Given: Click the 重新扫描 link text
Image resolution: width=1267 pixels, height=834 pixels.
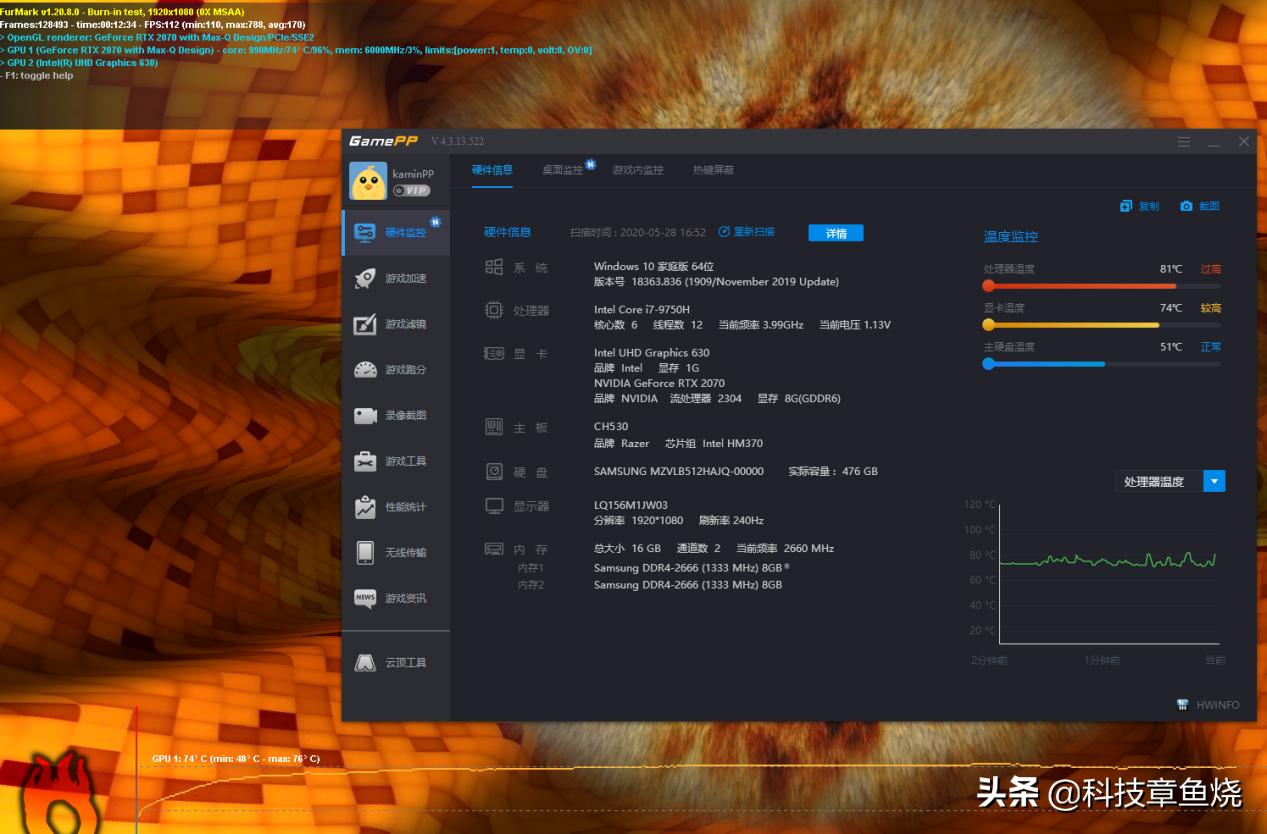Looking at the screenshot, I should click(x=754, y=232).
